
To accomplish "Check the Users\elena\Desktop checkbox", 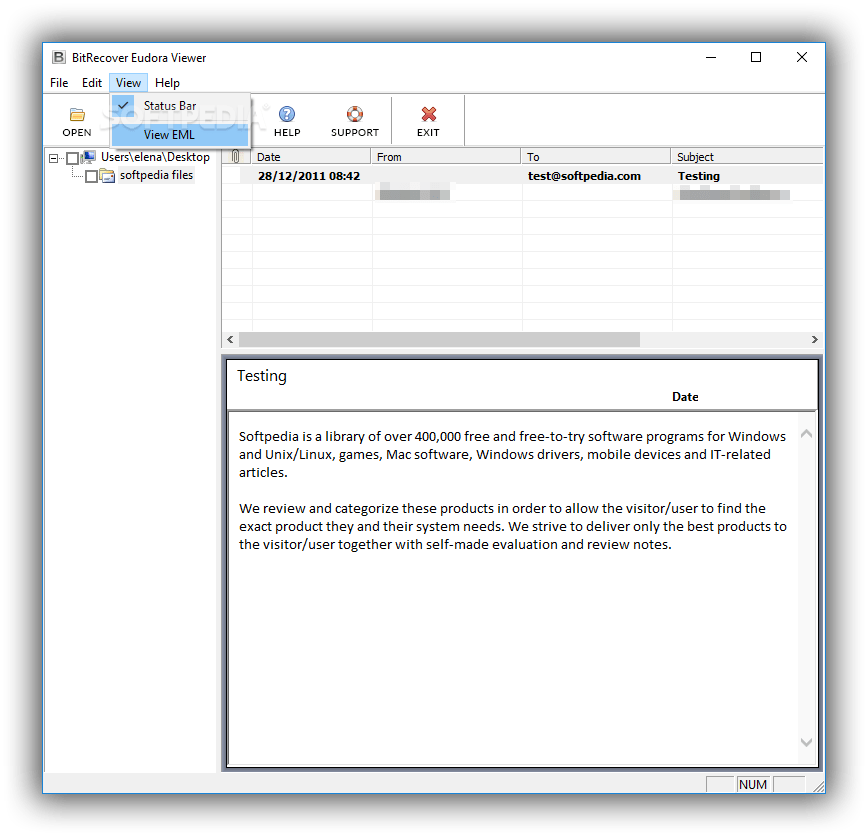I will click(x=73, y=157).
